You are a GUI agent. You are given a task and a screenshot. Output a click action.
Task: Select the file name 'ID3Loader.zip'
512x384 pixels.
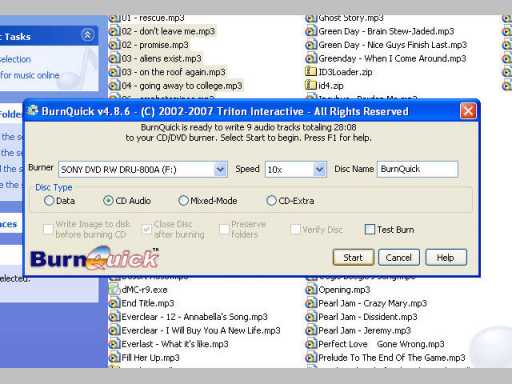(x=345, y=72)
